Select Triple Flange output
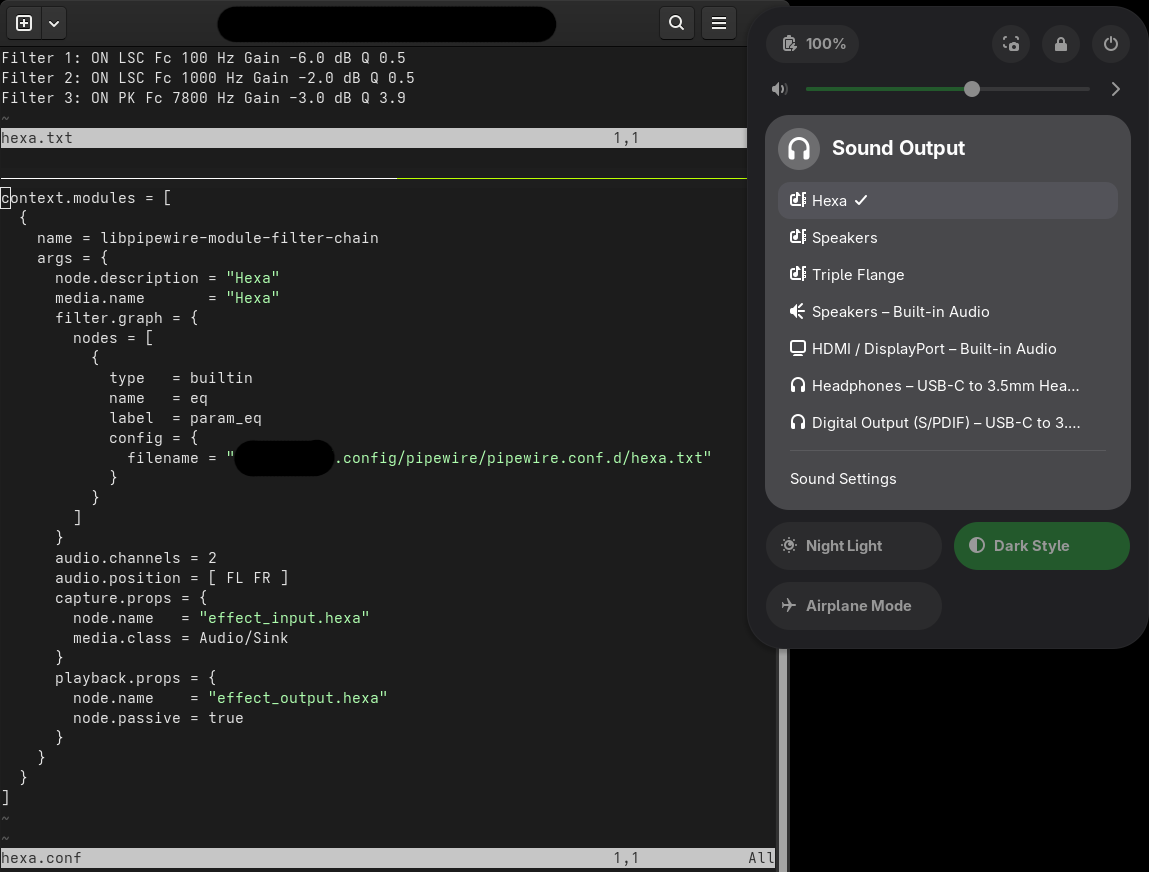The height and width of the screenshot is (872, 1149). [x=947, y=275]
